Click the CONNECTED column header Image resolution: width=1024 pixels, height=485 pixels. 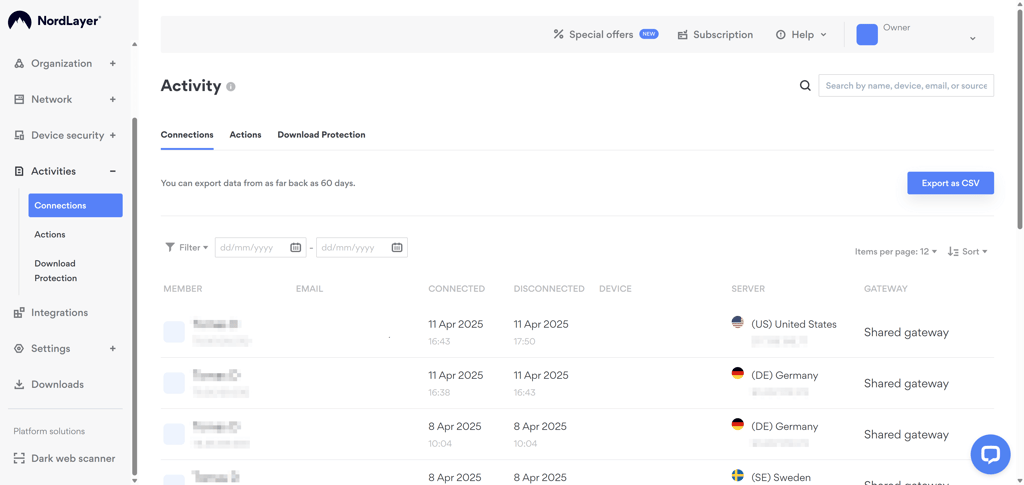click(456, 289)
